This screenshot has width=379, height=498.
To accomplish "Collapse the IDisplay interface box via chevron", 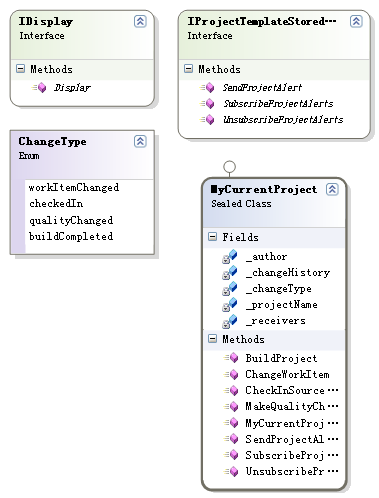I will (x=140, y=21).
